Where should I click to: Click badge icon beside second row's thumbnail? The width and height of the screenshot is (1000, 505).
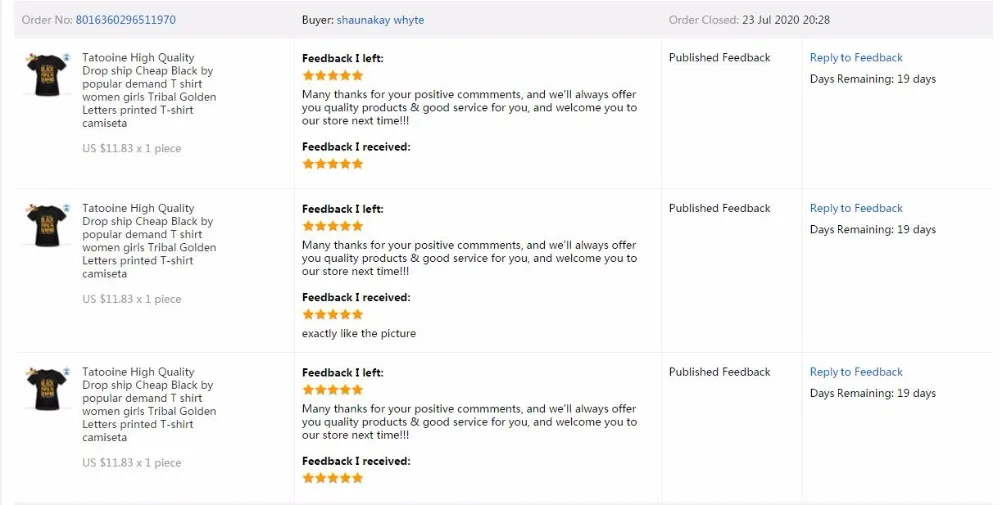click(66, 209)
